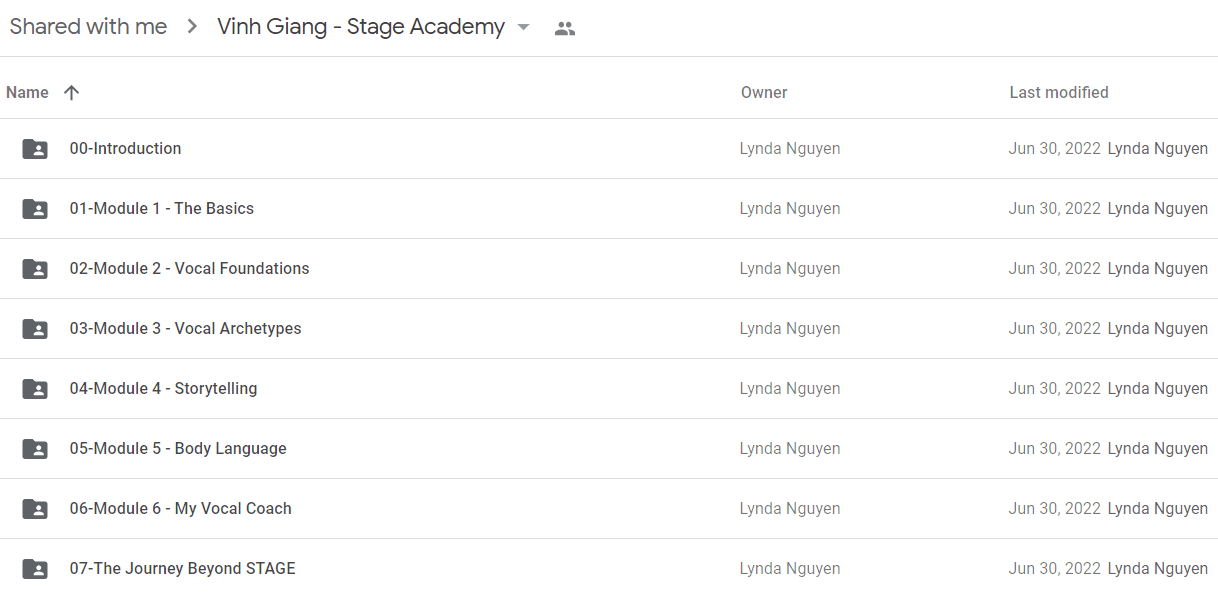Select the 04-Module 4 - Storytelling folder icon

[x=35, y=389]
